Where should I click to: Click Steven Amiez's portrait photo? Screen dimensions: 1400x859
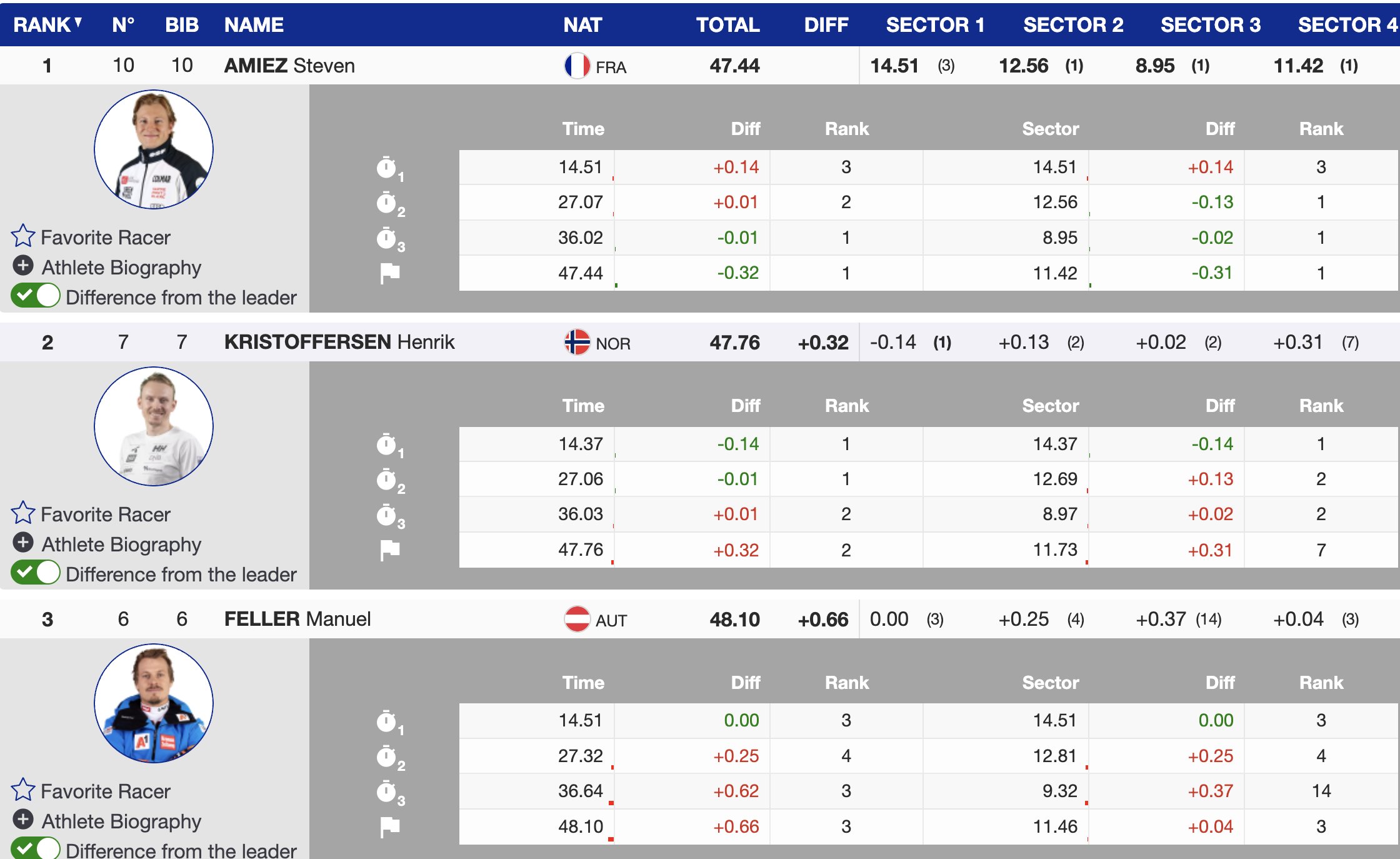coord(154,149)
